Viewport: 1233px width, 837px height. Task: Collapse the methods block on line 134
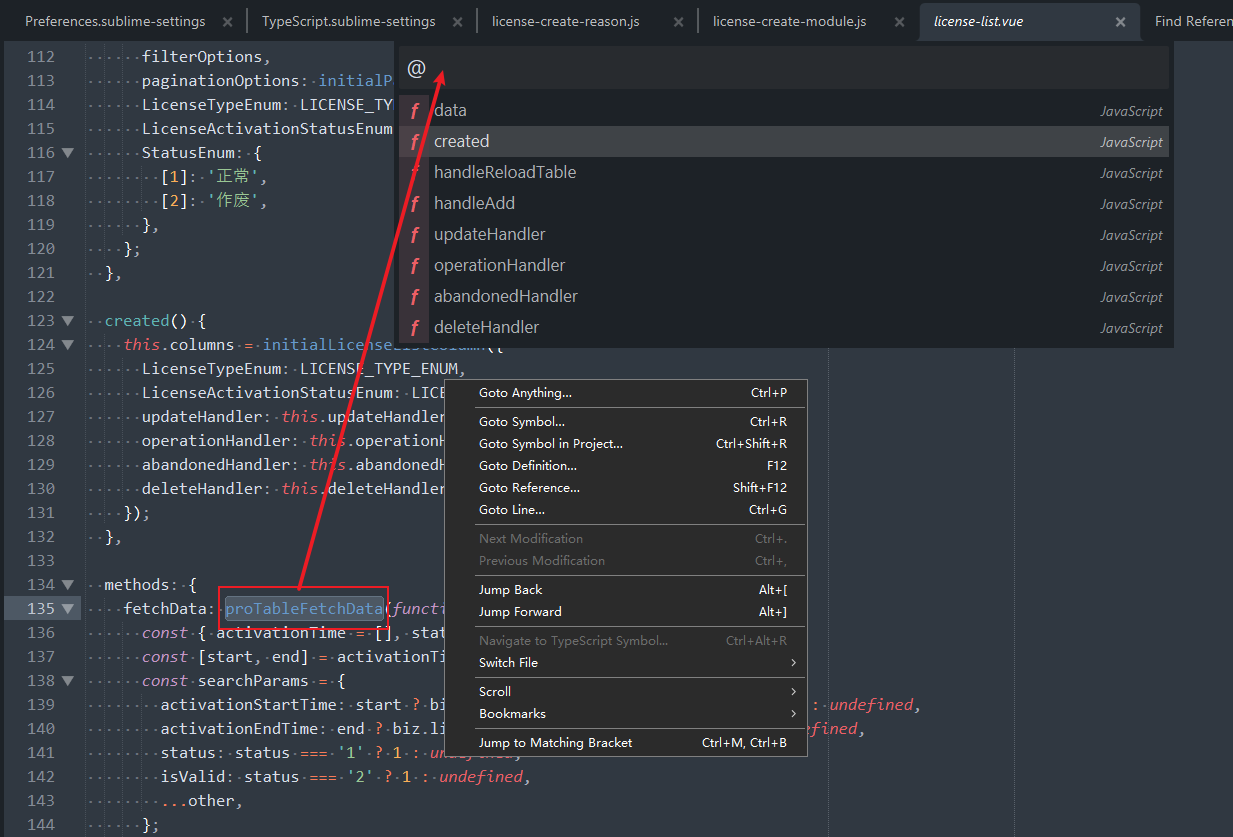[68, 585]
